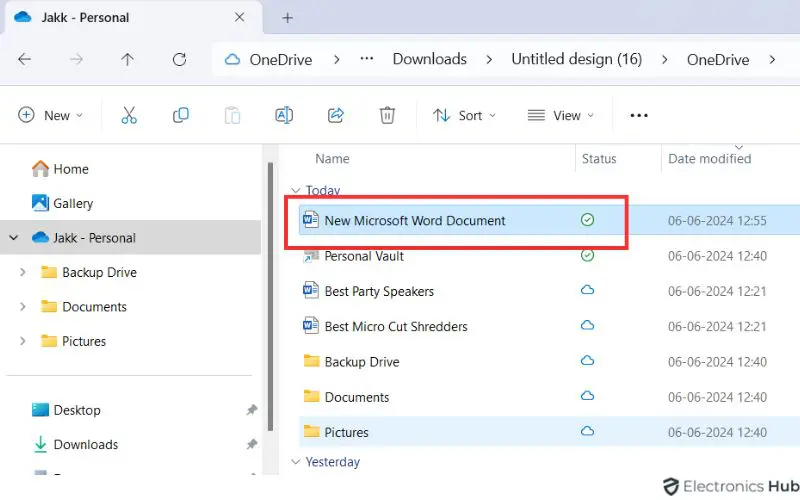This screenshot has height=500, width=800.
Task: Refresh the current folder view
Action: [179, 60]
